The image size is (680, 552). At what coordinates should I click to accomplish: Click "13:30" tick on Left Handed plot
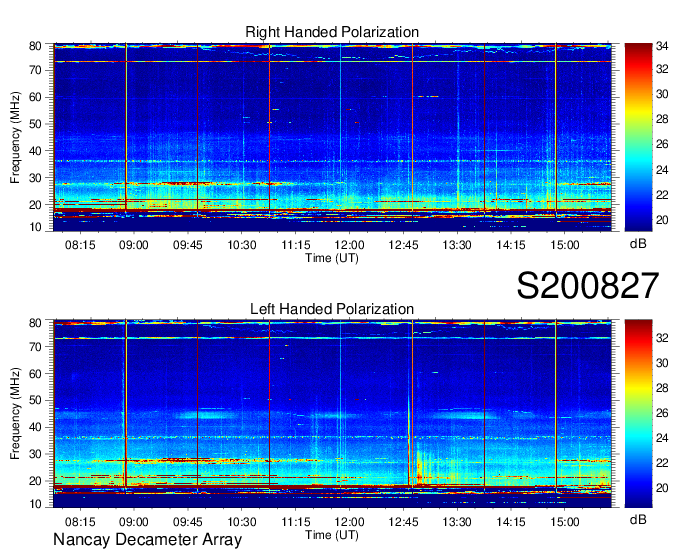[x=457, y=522]
